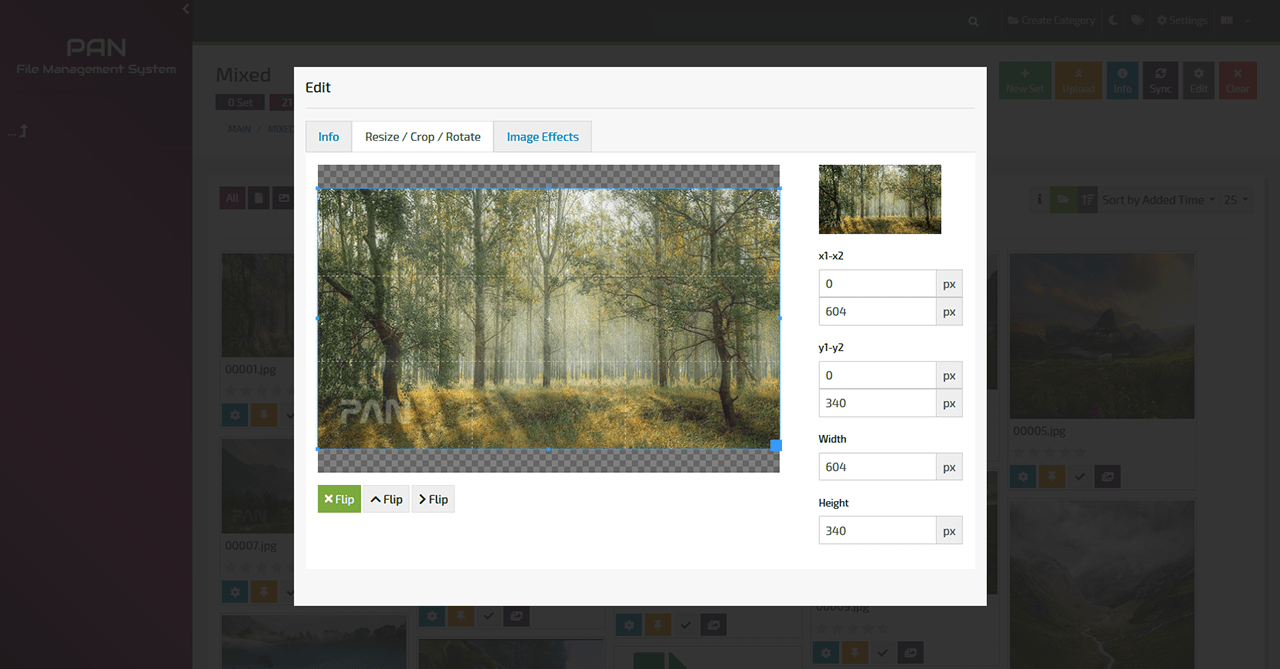This screenshot has height=669, width=1280.
Task: Click the Flip button with right chevron
Action: pyautogui.click(x=433, y=499)
